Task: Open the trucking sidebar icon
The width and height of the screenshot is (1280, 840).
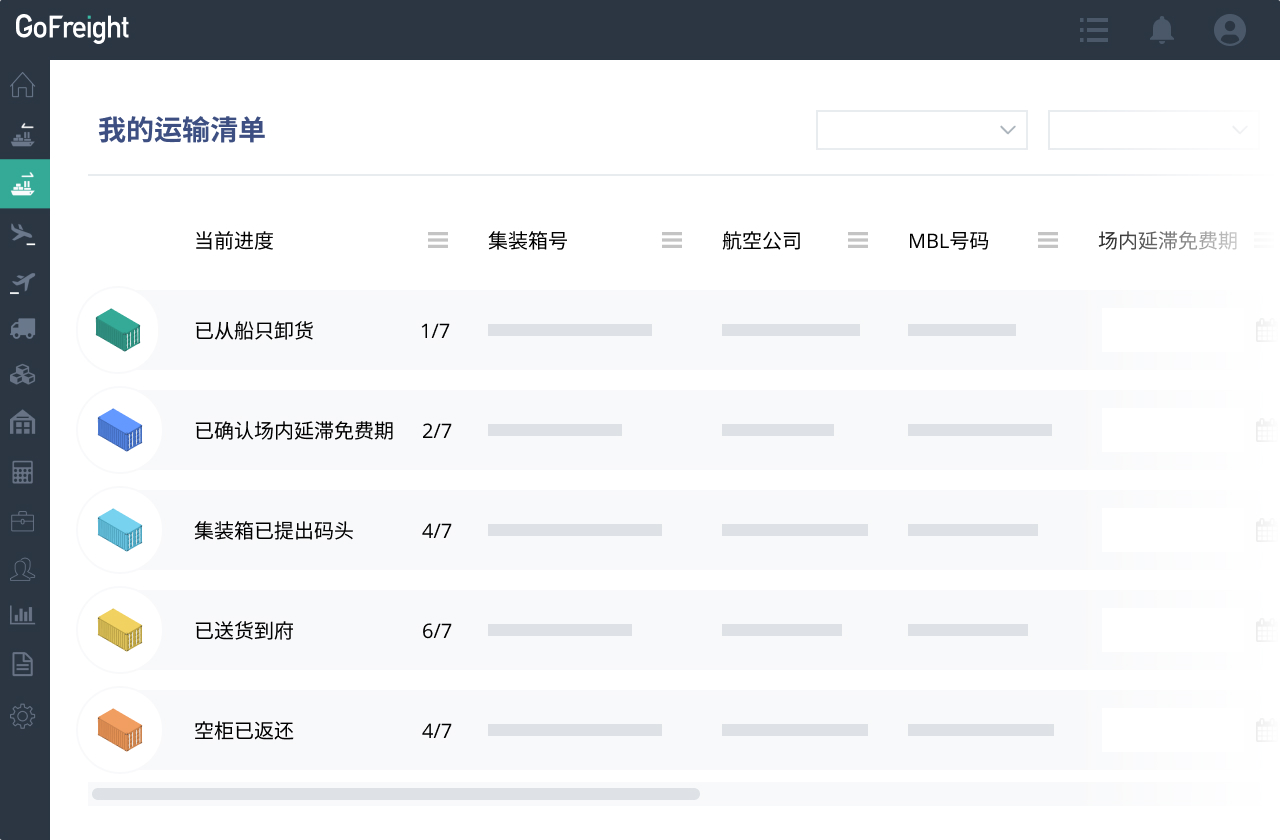Action: [x=23, y=328]
